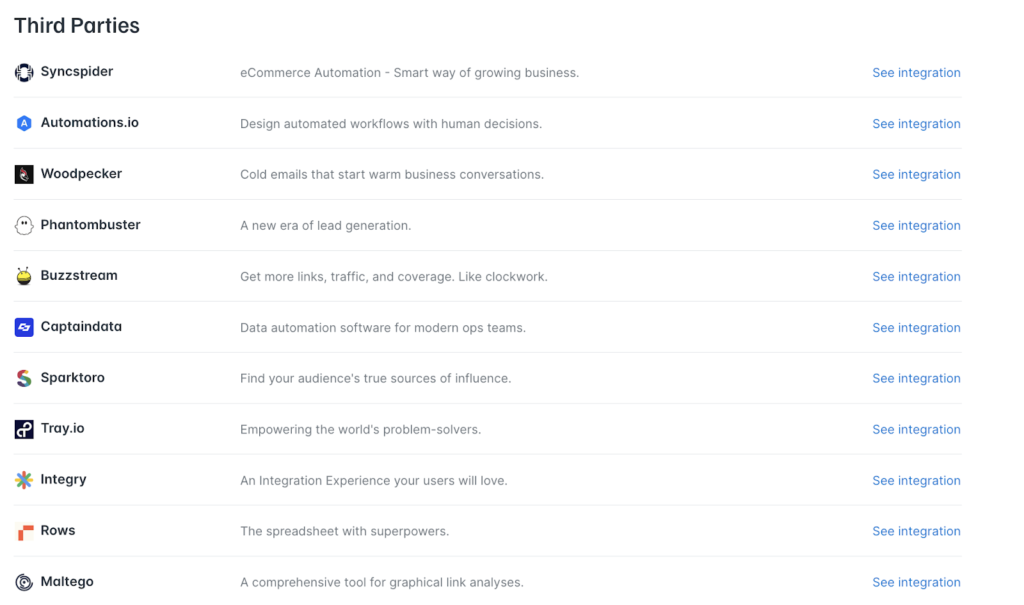Select the Automations.io logo
1024x605 pixels.
click(22, 123)
